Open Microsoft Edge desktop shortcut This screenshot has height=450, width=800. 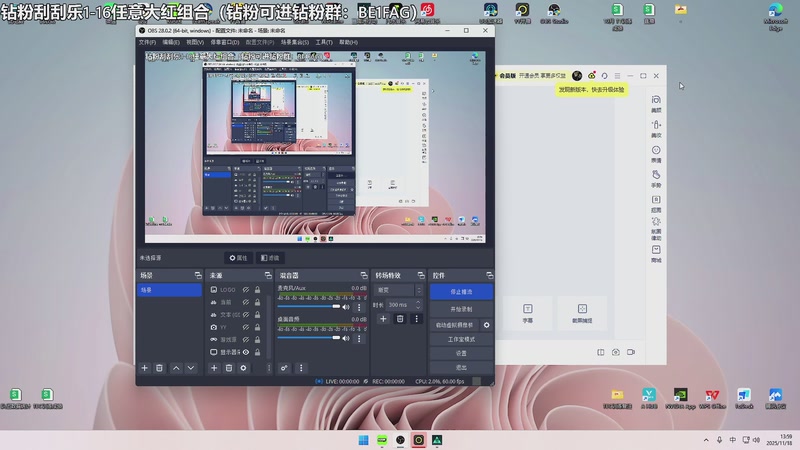[776, 17]
